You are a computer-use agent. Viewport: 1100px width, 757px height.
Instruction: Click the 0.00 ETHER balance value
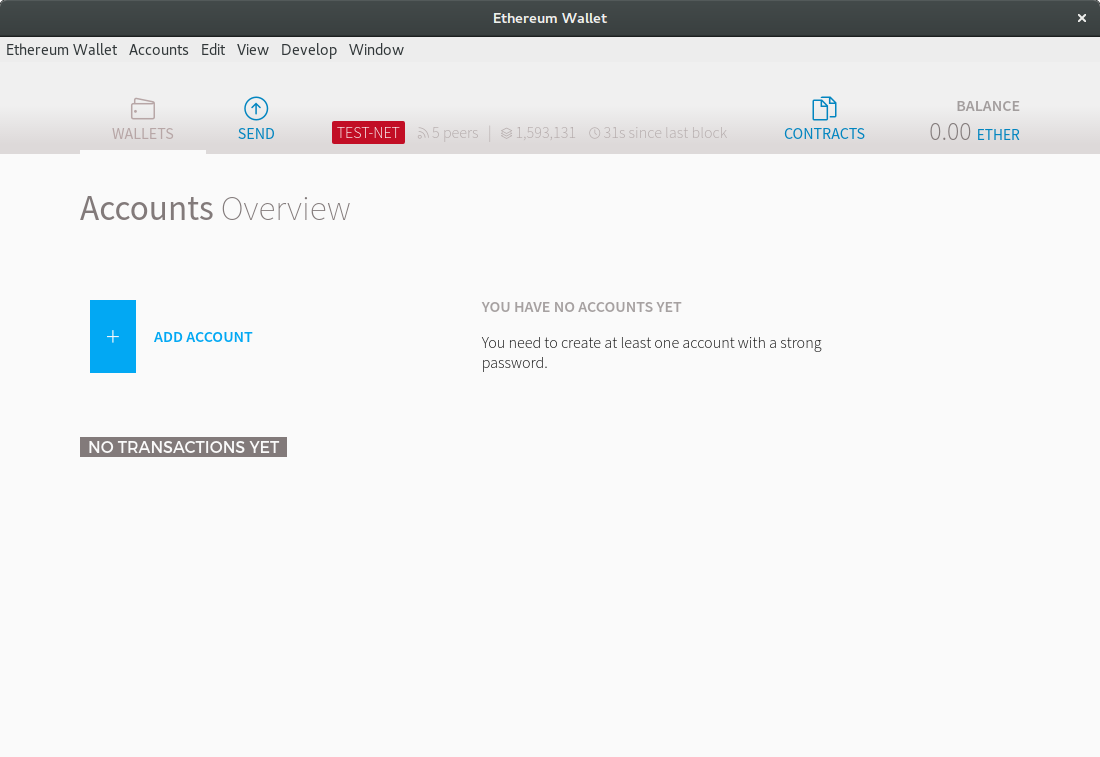click(974, 132)
